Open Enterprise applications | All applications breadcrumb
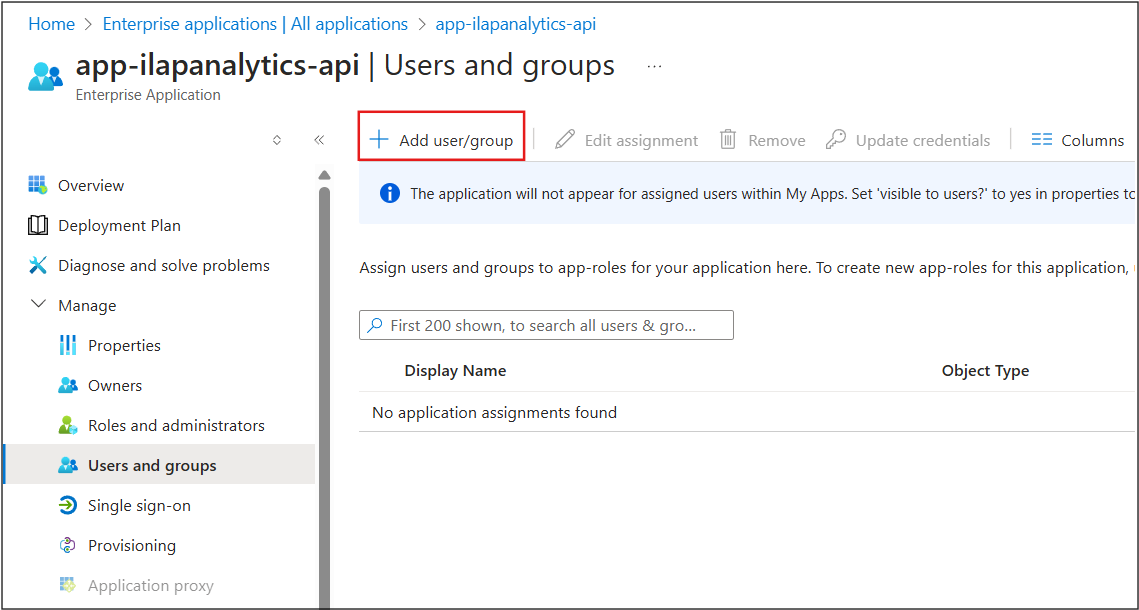This screenshot has height=610, width=1139. [x=255, y=24]
